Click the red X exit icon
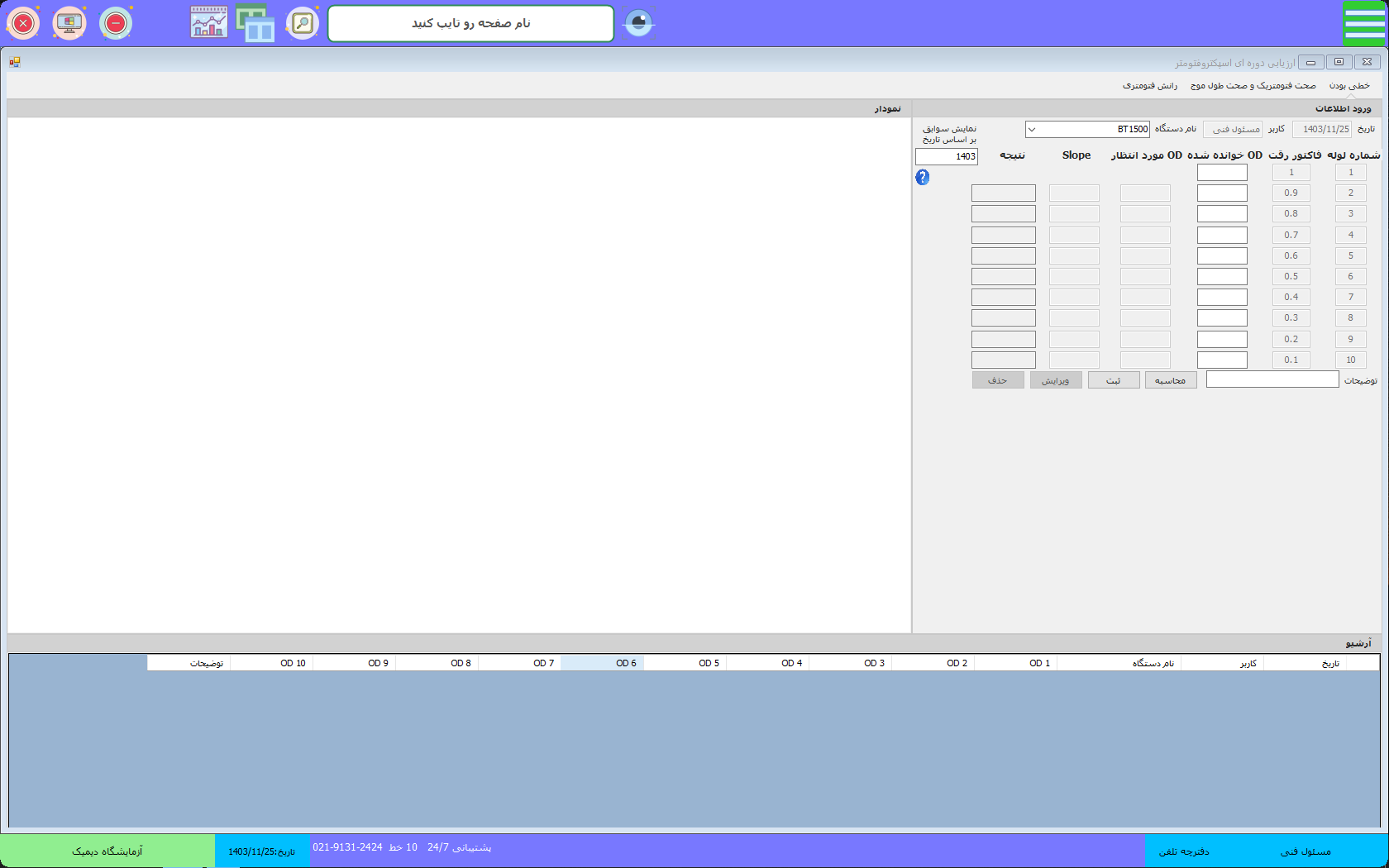Viewport: 1389px width, 868px height. coord(23,23)
